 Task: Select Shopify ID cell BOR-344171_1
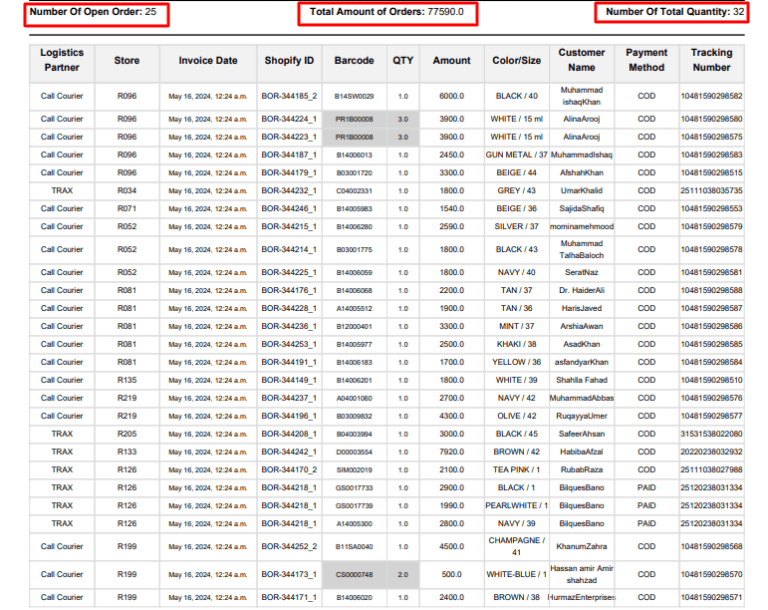(x=289, y=597)
